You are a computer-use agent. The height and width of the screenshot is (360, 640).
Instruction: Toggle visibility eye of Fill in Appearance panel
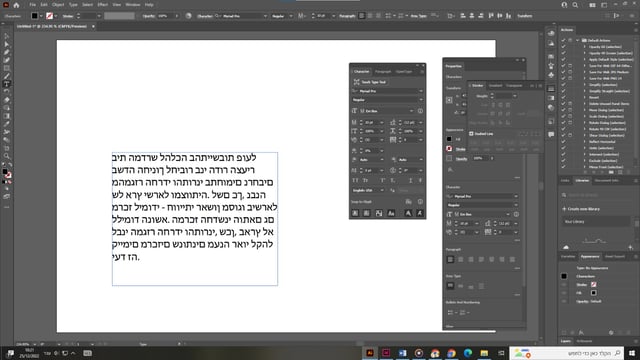tap(564, 293)
